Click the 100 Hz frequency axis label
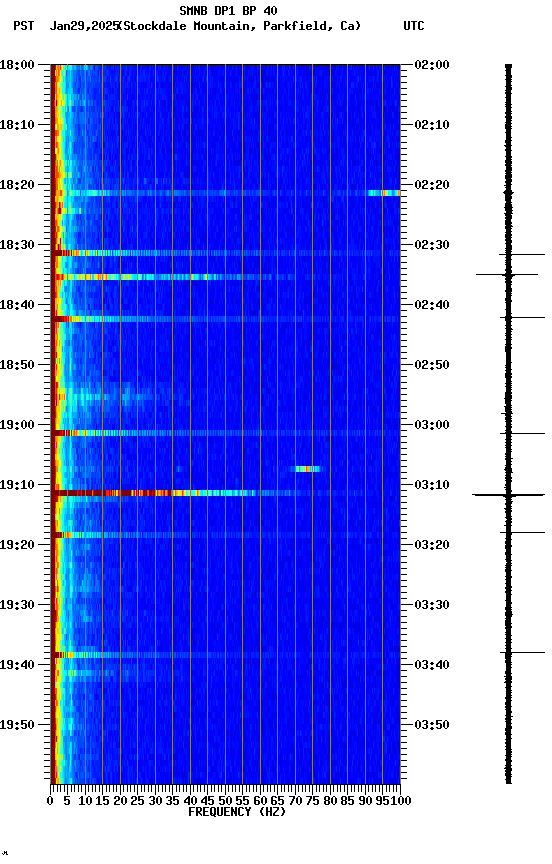 click(402, 801)
